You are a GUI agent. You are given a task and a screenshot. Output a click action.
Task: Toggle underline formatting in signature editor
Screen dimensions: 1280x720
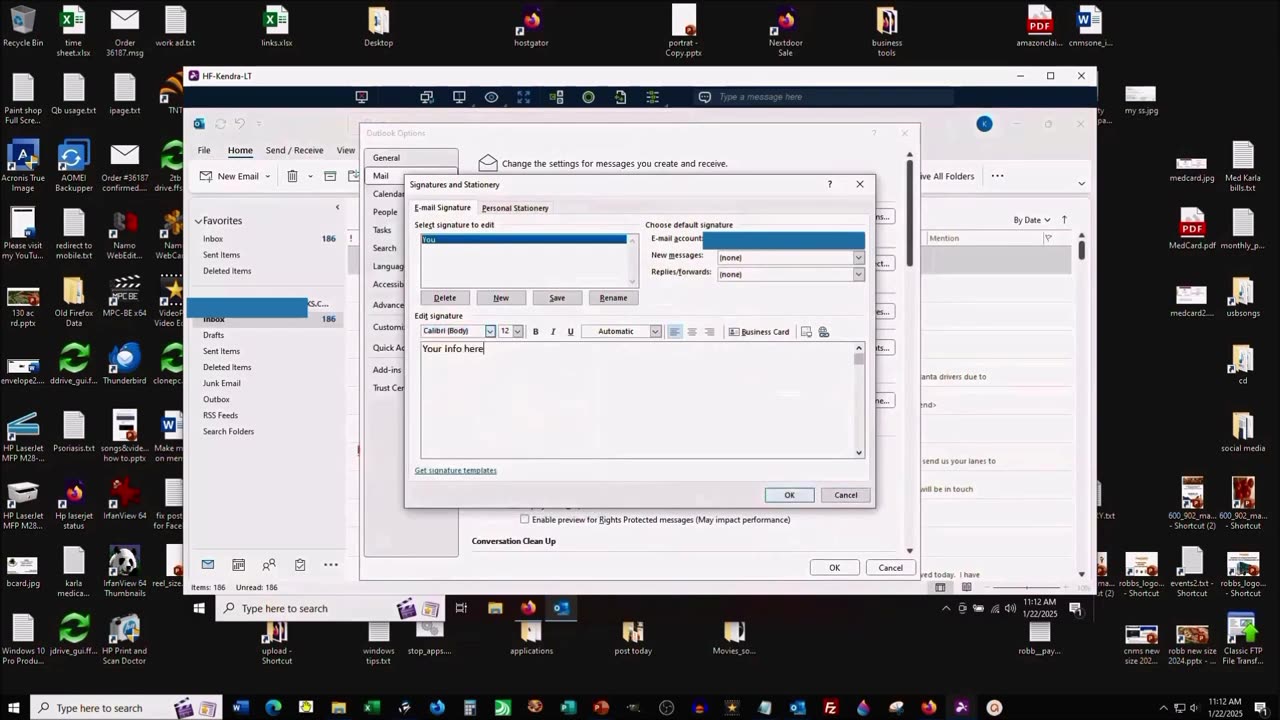pos(571,332)
